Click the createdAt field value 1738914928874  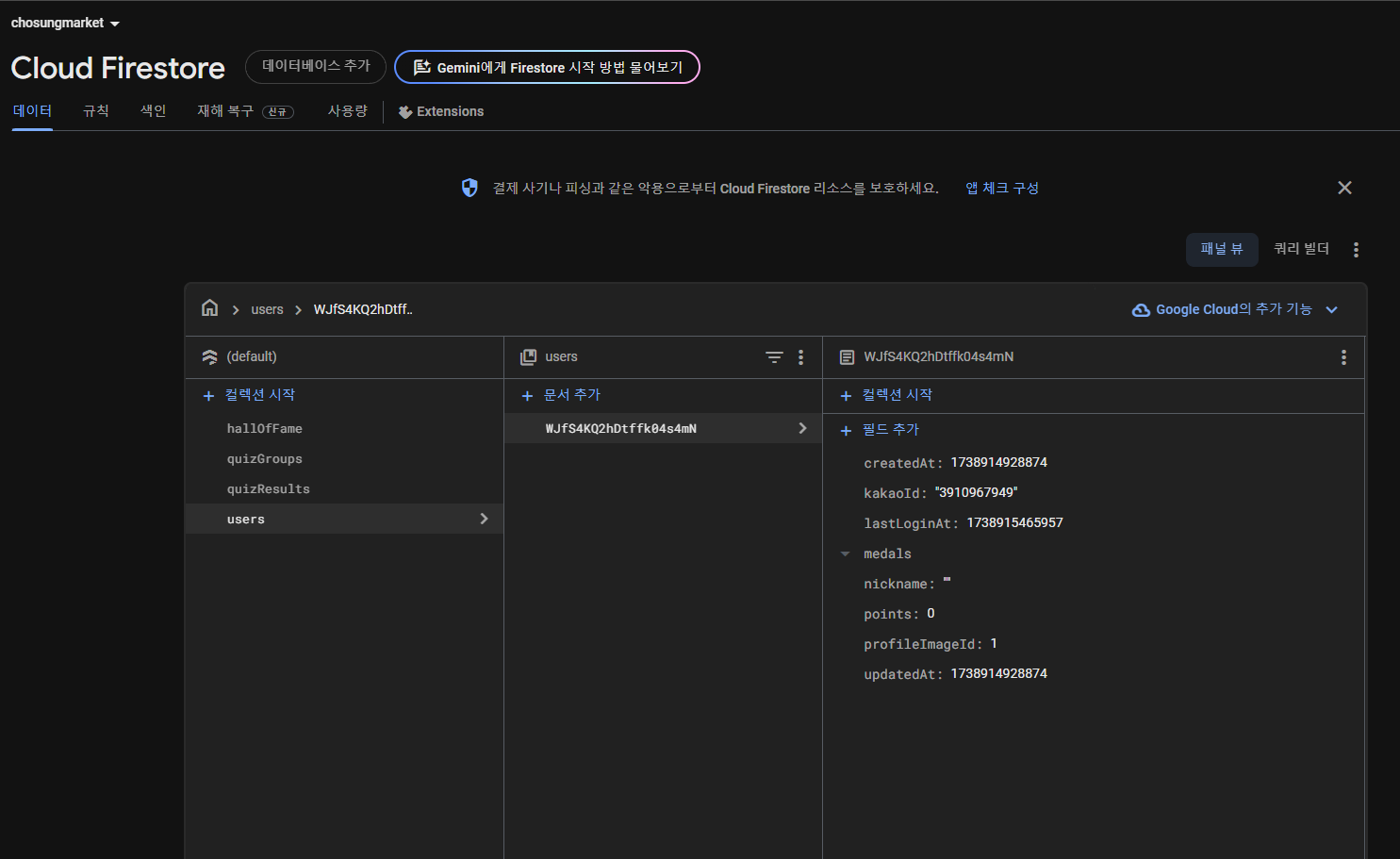click(x=999, y=462)
